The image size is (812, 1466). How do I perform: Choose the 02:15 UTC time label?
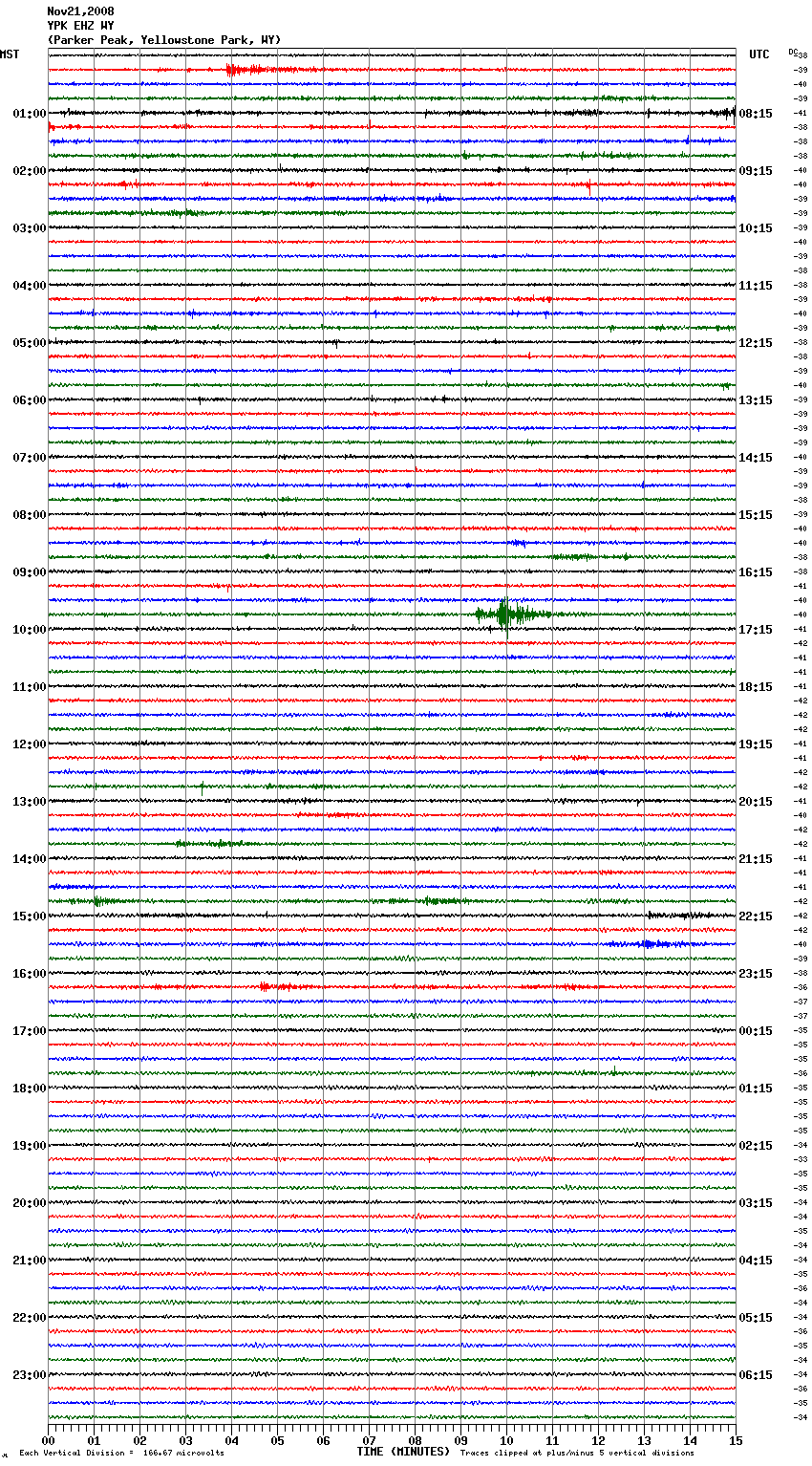point(756,1146)
